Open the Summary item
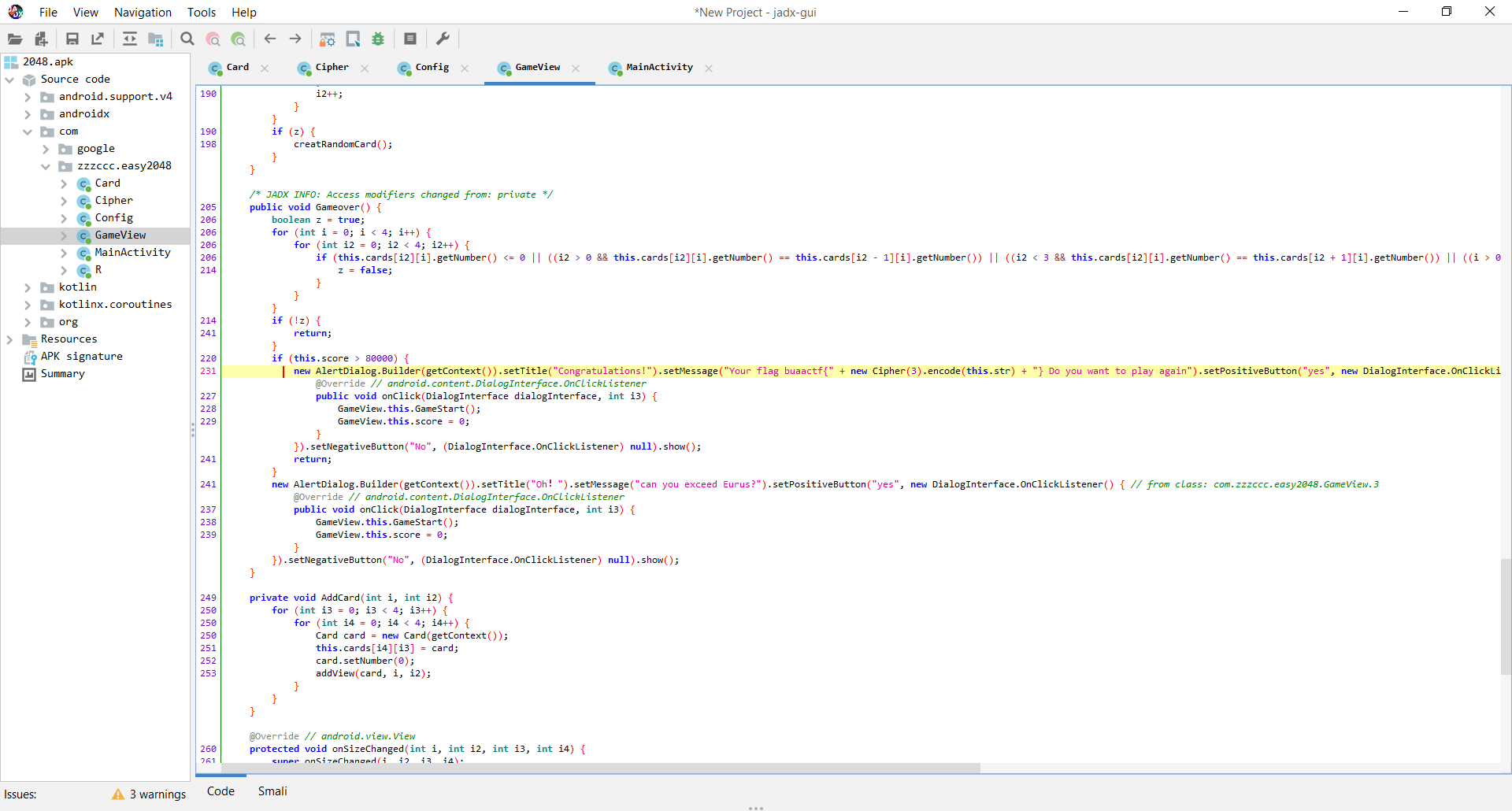The image size is (1512, 811). 62,374
